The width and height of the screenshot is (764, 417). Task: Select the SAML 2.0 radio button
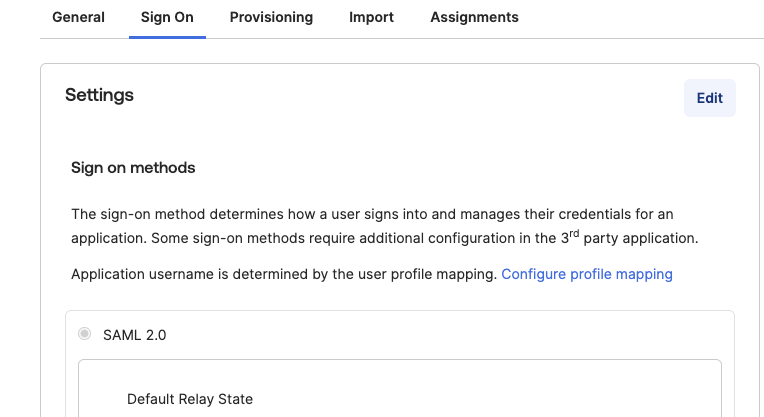coord(84,334)
